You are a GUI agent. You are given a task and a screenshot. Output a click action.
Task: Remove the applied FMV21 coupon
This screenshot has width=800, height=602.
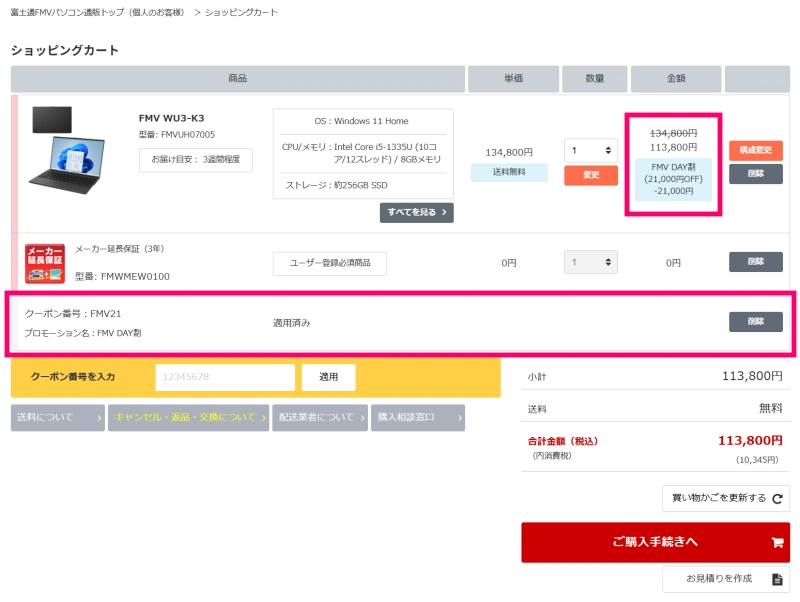click(755, 321)
